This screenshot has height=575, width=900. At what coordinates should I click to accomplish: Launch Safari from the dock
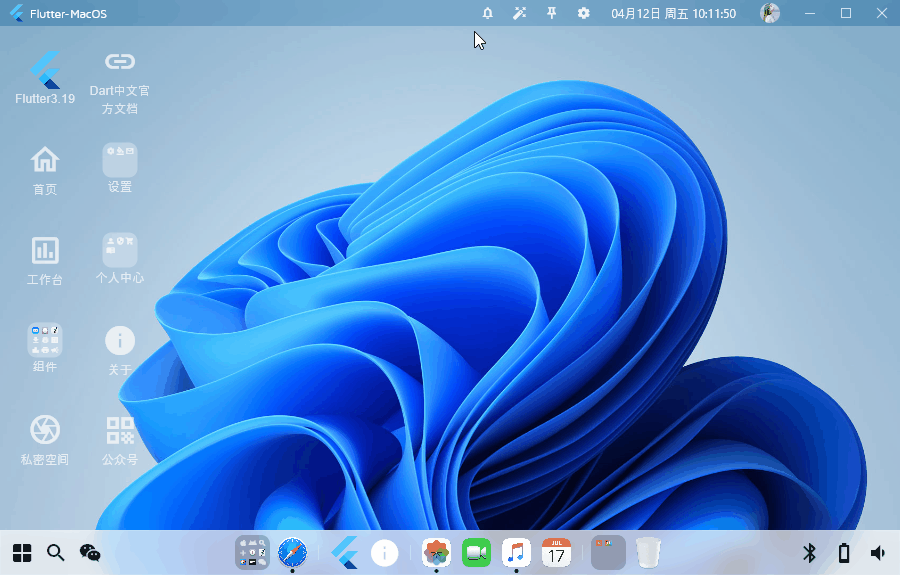pos(292,552)
